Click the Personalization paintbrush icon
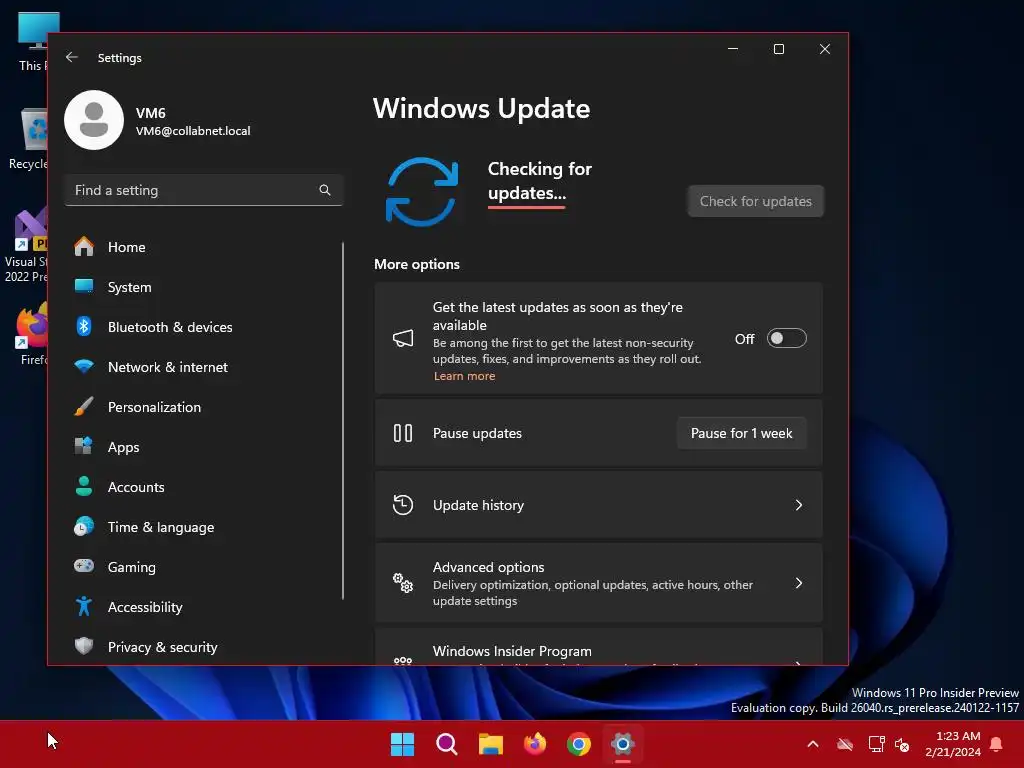The height and width of the screenshot is (768, 1024). click(x=84, y=407)
